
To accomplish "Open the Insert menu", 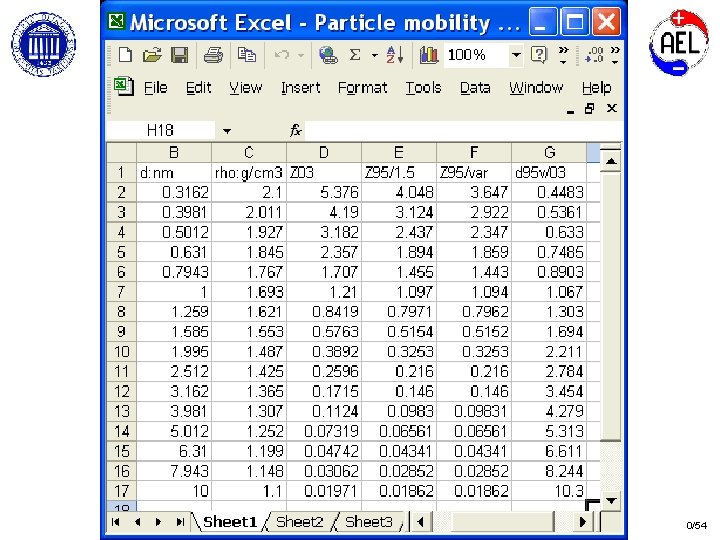I will (x=301, y=87).
